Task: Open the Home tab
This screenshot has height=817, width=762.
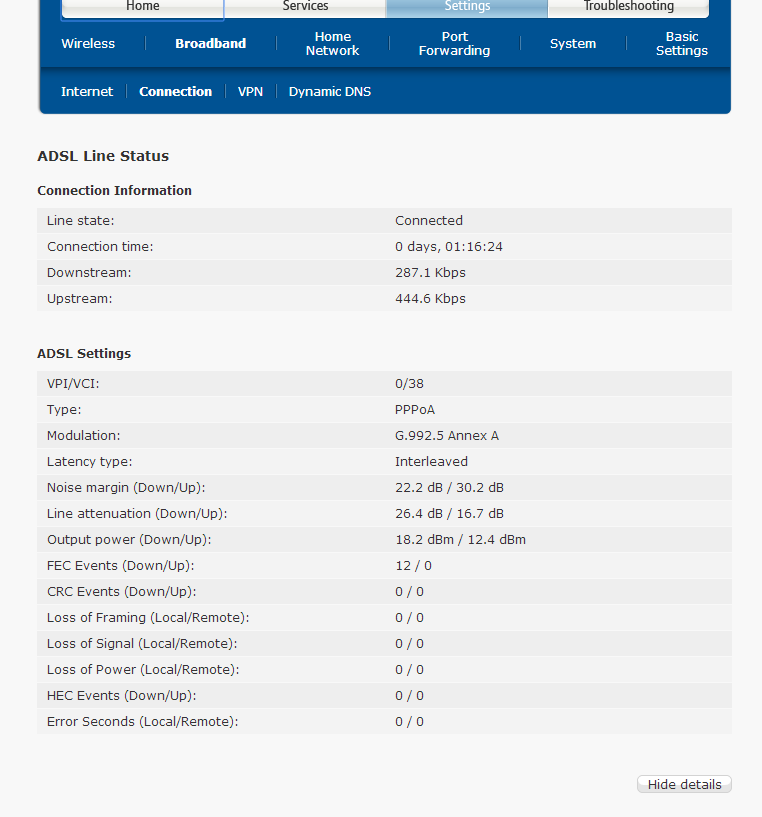Action: (x=143, y=8)
